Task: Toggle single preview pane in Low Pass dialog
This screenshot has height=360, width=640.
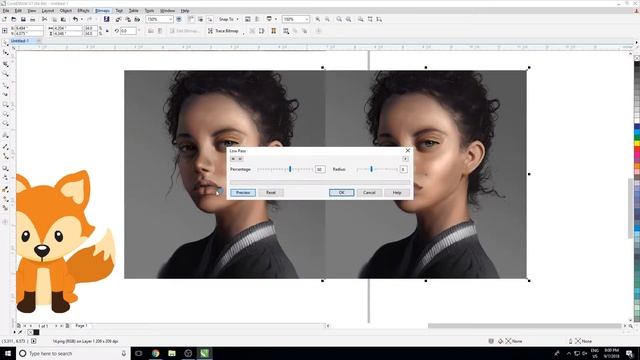Action: [233, 159]
